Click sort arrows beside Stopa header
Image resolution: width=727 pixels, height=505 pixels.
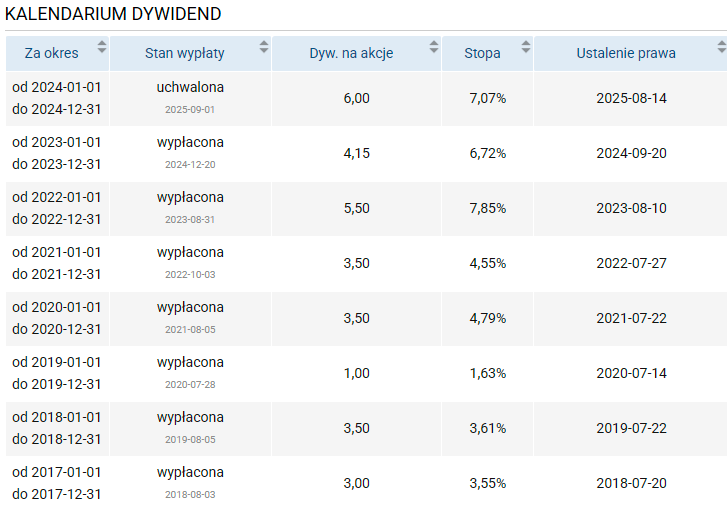pyautogui.click(x=526, y=47)
